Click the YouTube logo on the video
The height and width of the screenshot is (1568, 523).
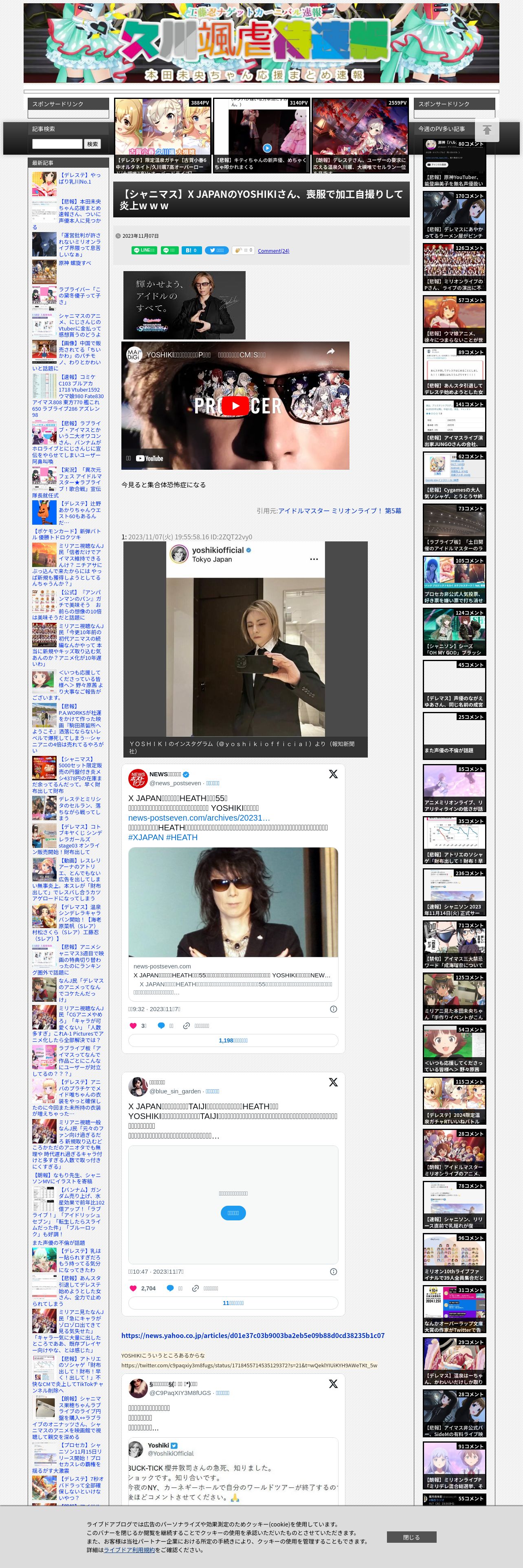point(150,458)
